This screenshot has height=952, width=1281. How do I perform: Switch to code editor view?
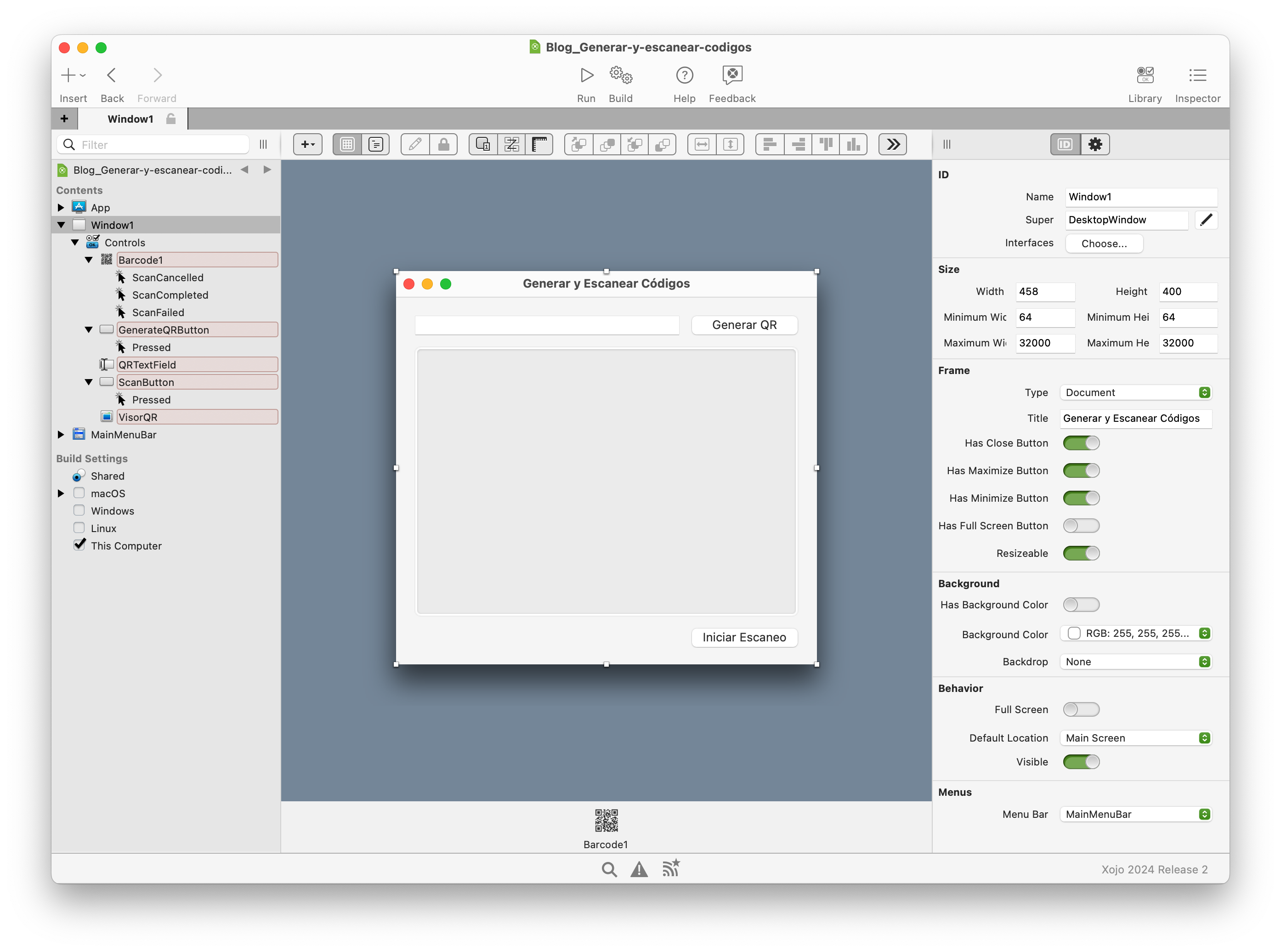click(x=376, y=144)
